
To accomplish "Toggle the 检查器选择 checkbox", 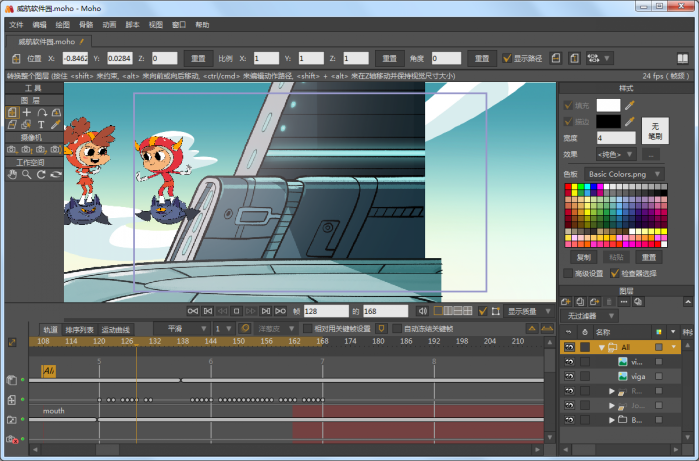I will (x=615, y=273).
